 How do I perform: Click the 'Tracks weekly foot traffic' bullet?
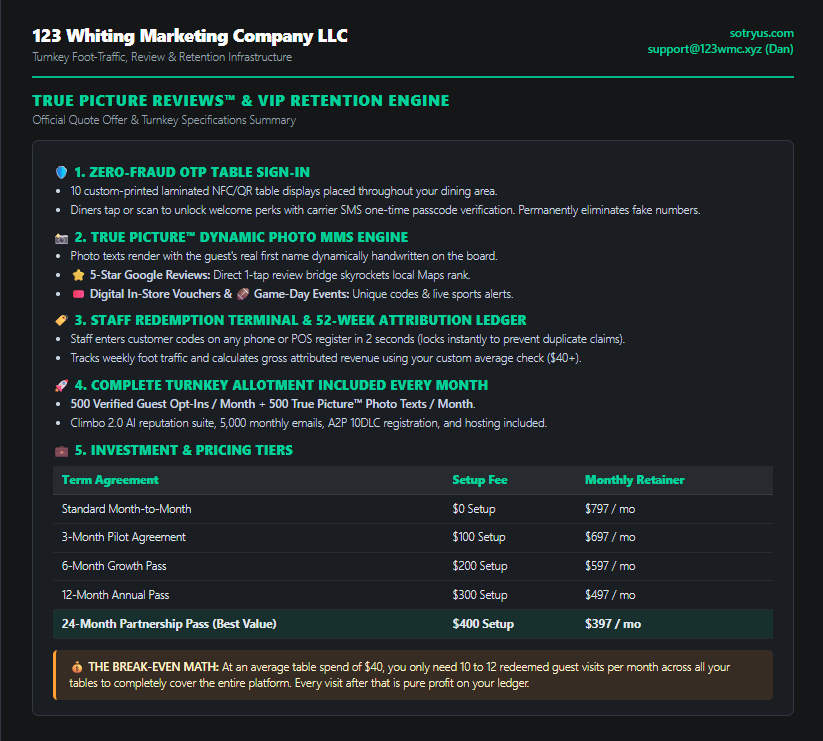click(326, 358)
